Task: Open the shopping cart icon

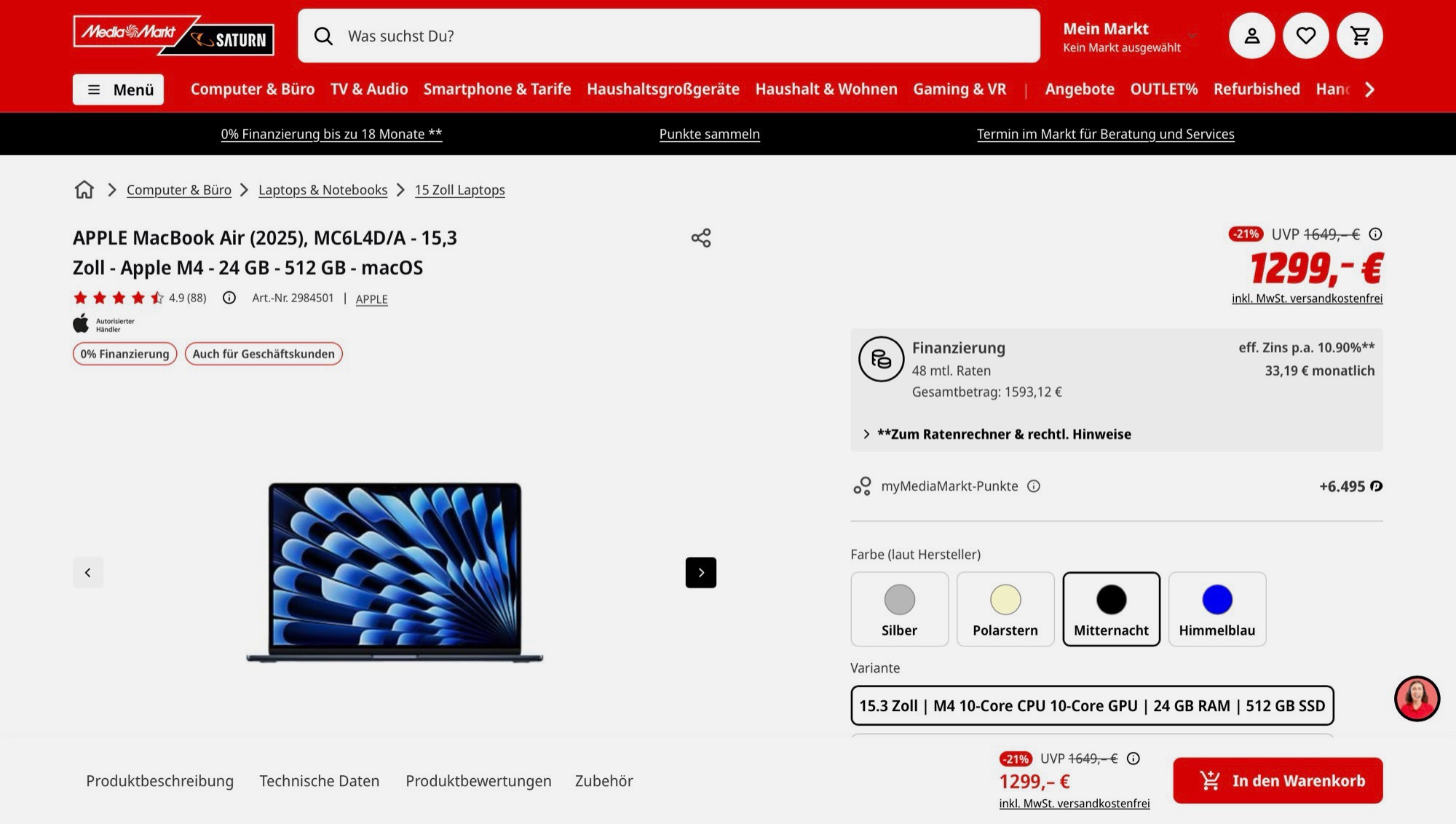Action: (x=1359, y=36)
